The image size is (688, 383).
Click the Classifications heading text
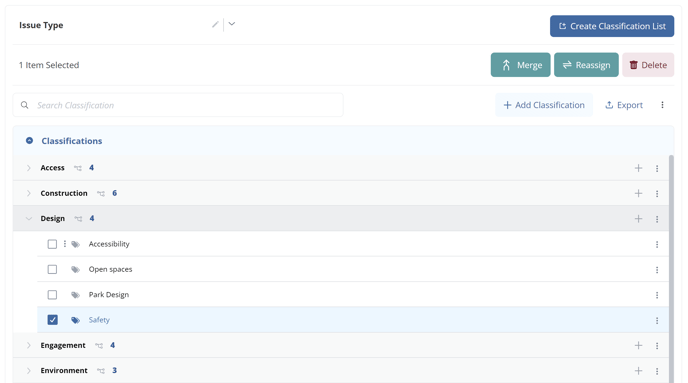point(72,141)
